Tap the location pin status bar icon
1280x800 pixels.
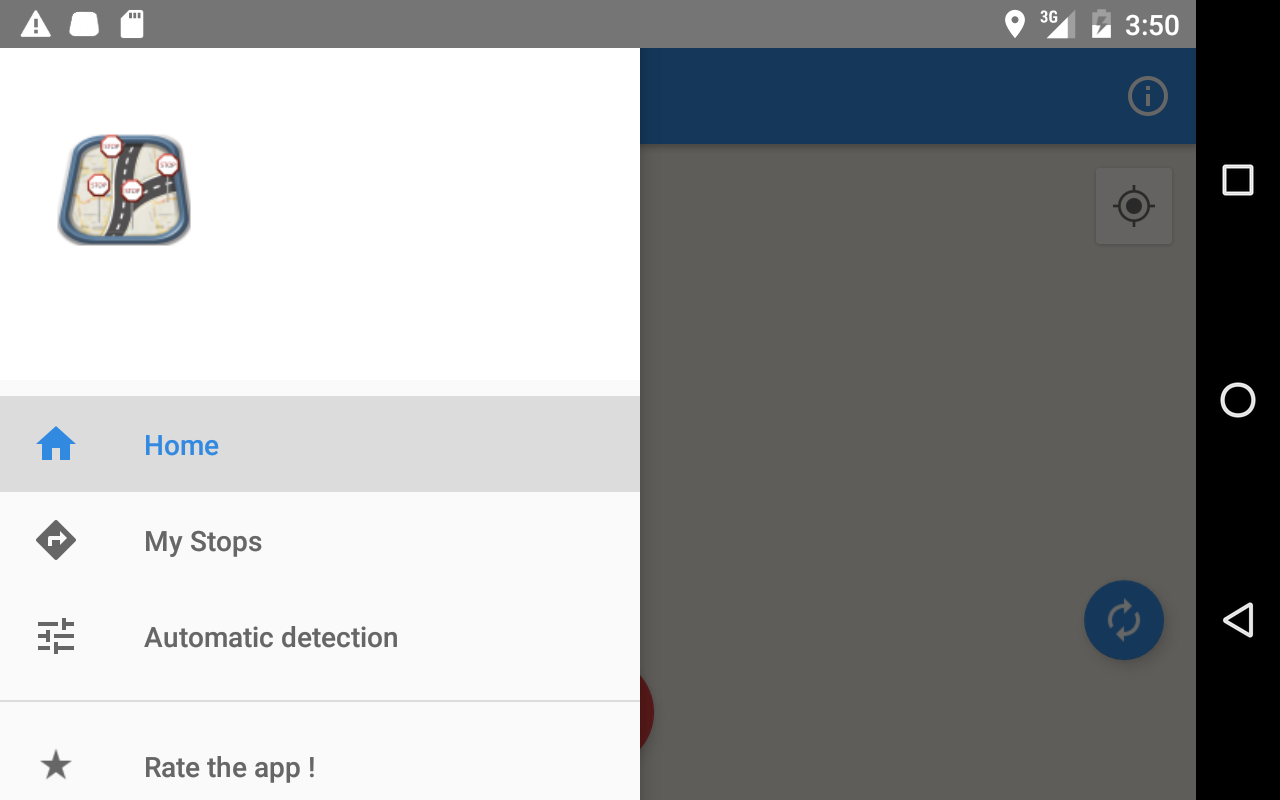tap(1014, 24)
